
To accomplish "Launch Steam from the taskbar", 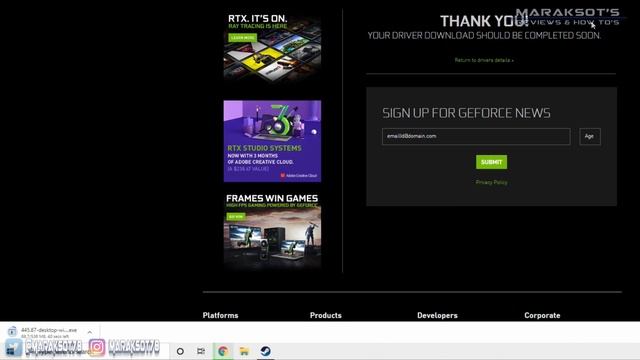I will 266,351.
